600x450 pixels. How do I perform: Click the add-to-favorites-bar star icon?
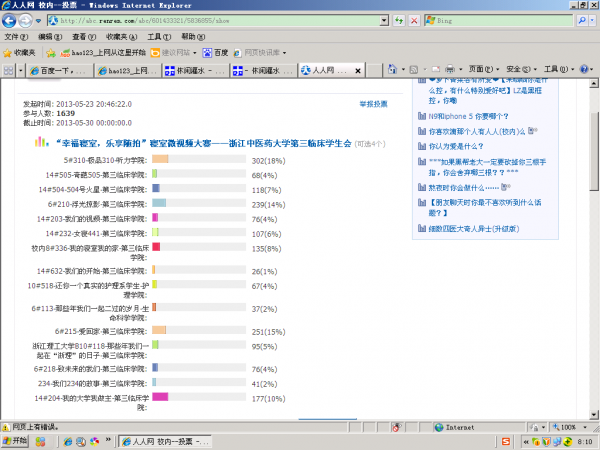pyautogui.click(x=51, y=53)
